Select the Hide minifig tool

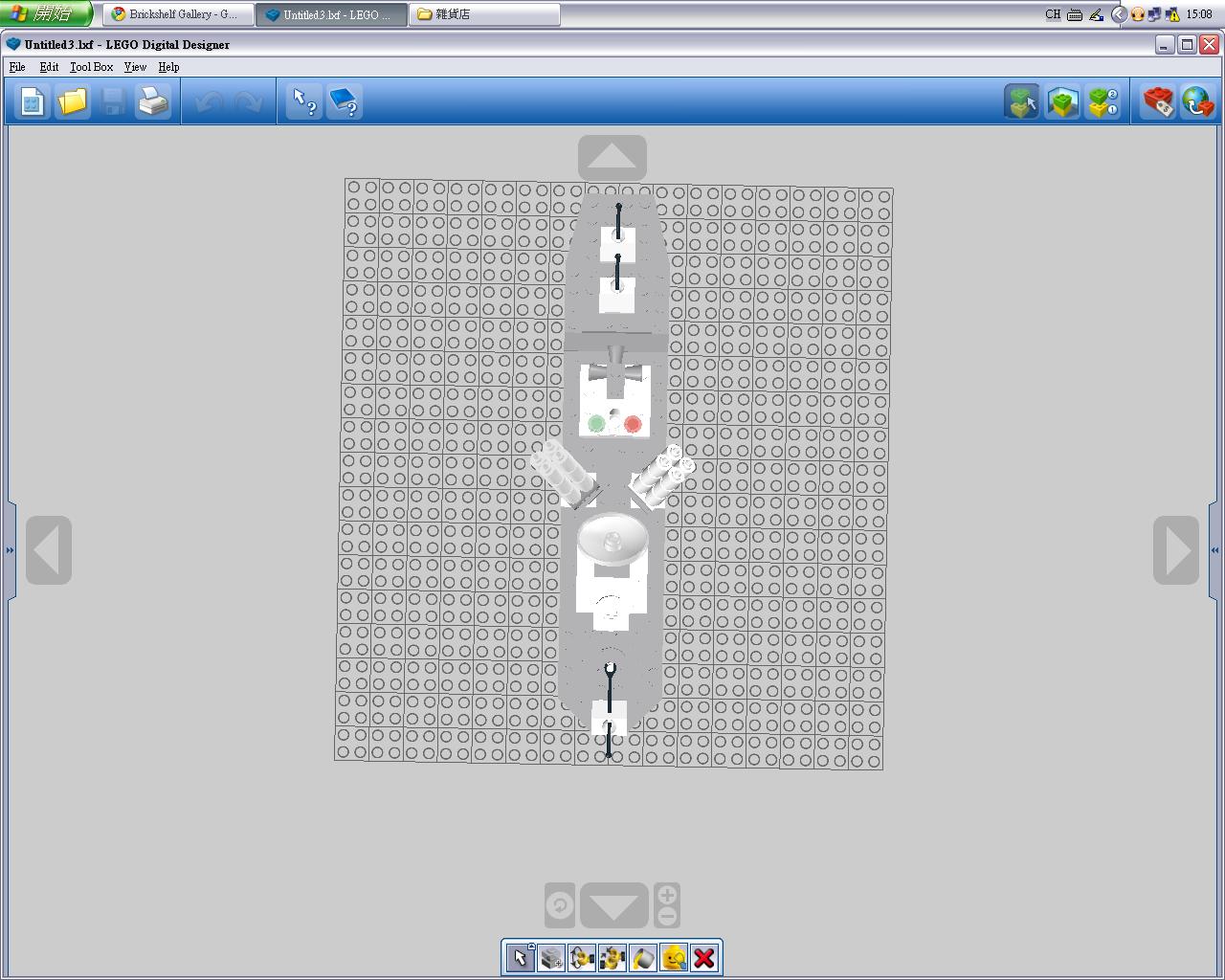pos(673,958)
